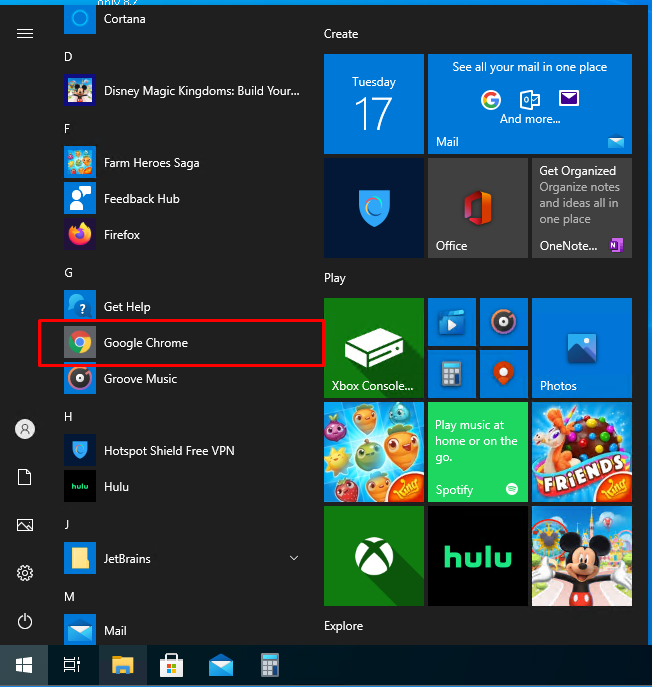Screen dimensions: 652x687
Task: Open File Explorer from the taskbar
Action: coord(123,665)
